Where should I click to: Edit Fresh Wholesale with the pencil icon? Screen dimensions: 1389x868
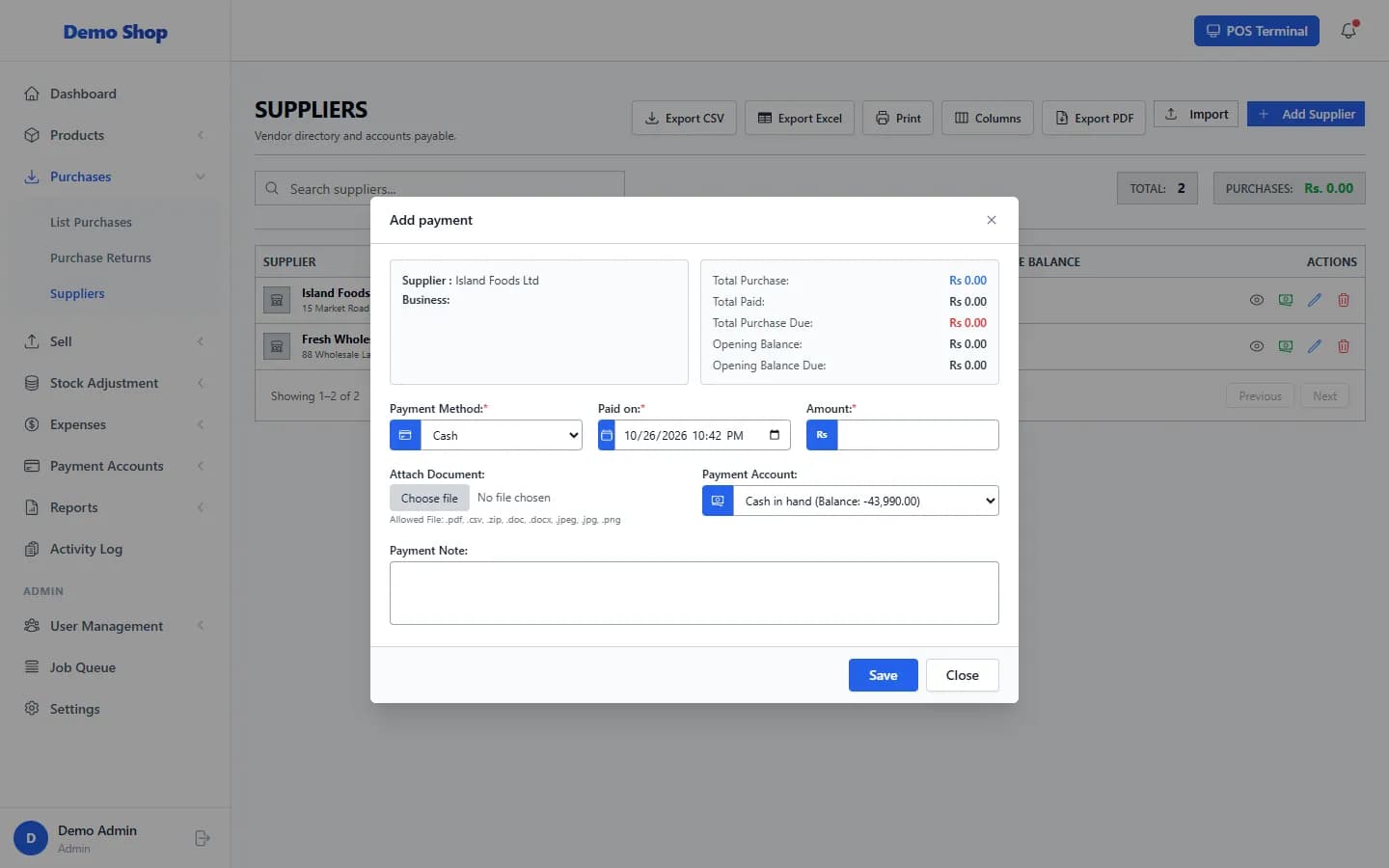click(1314, 346)
